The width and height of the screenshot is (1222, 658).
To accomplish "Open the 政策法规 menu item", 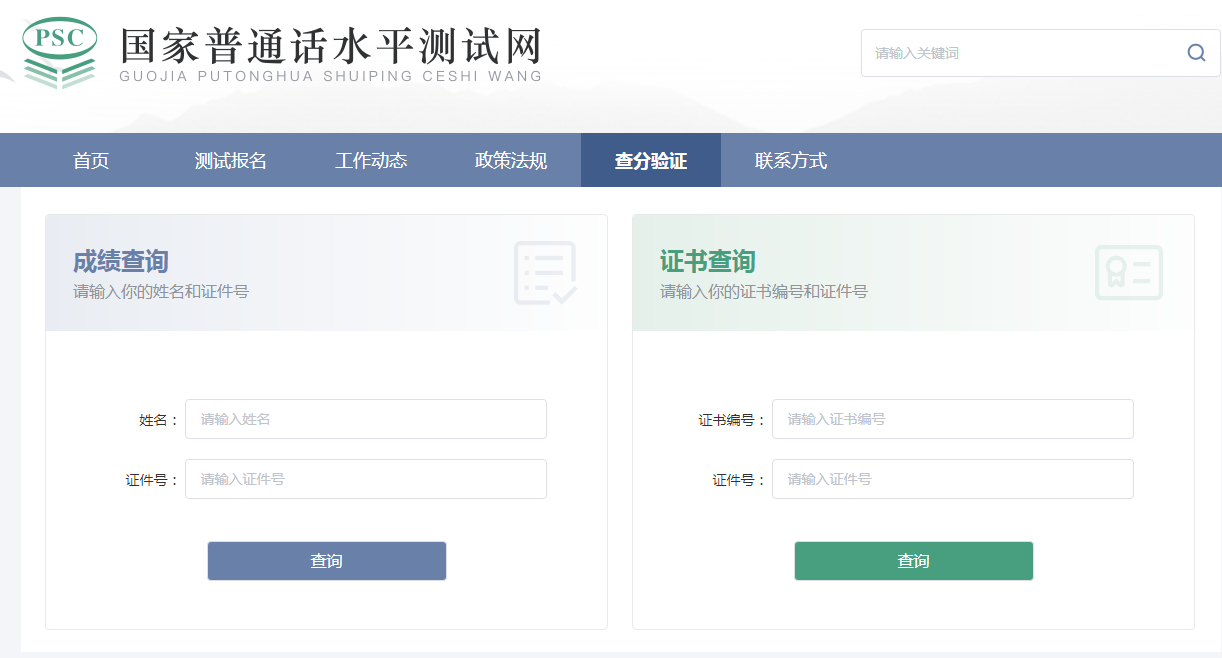I will (x=511, y=160).
